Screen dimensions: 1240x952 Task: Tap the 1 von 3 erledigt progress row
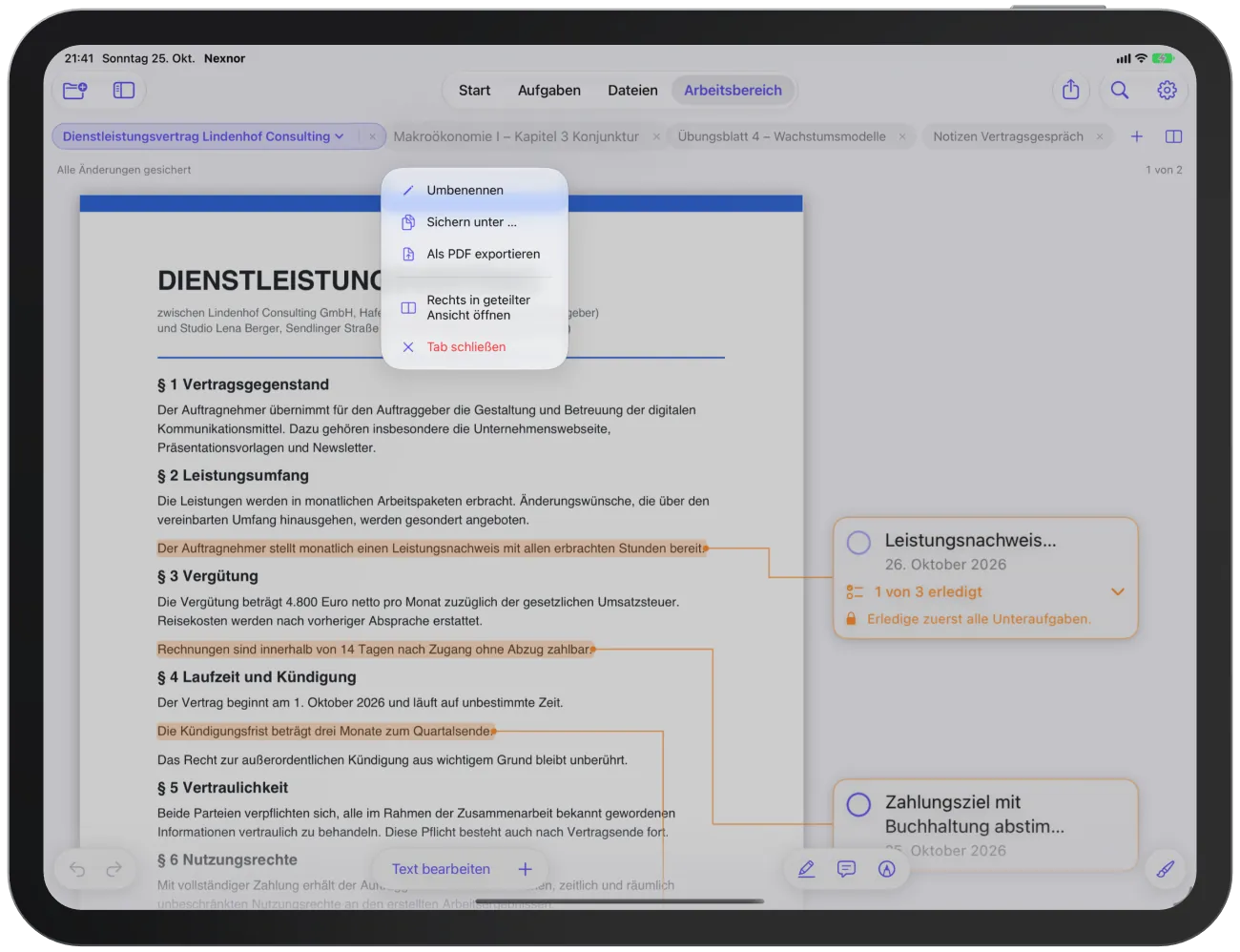[986, 592]
